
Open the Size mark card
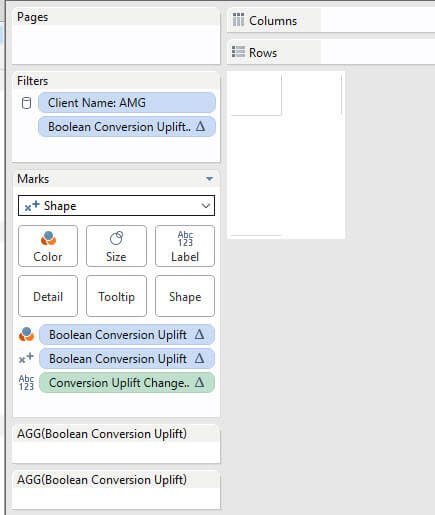point(116,246)
